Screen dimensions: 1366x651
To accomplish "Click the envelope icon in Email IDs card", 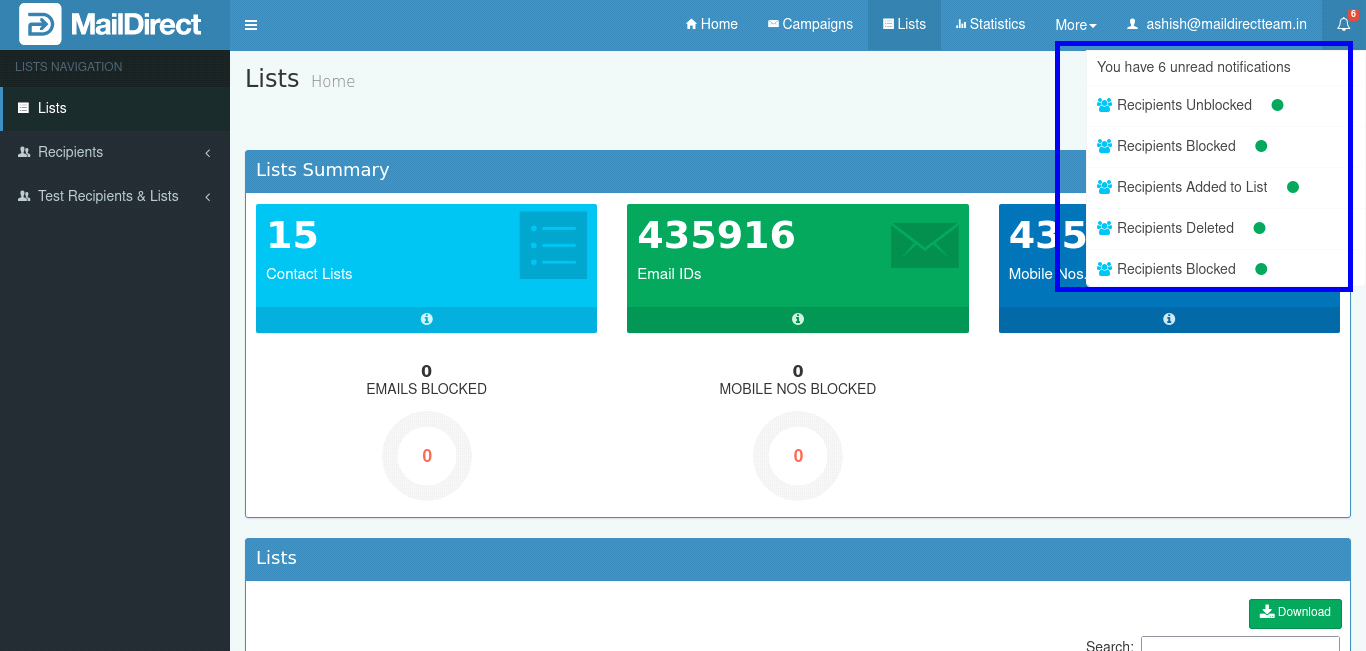I will click(924, 245).
